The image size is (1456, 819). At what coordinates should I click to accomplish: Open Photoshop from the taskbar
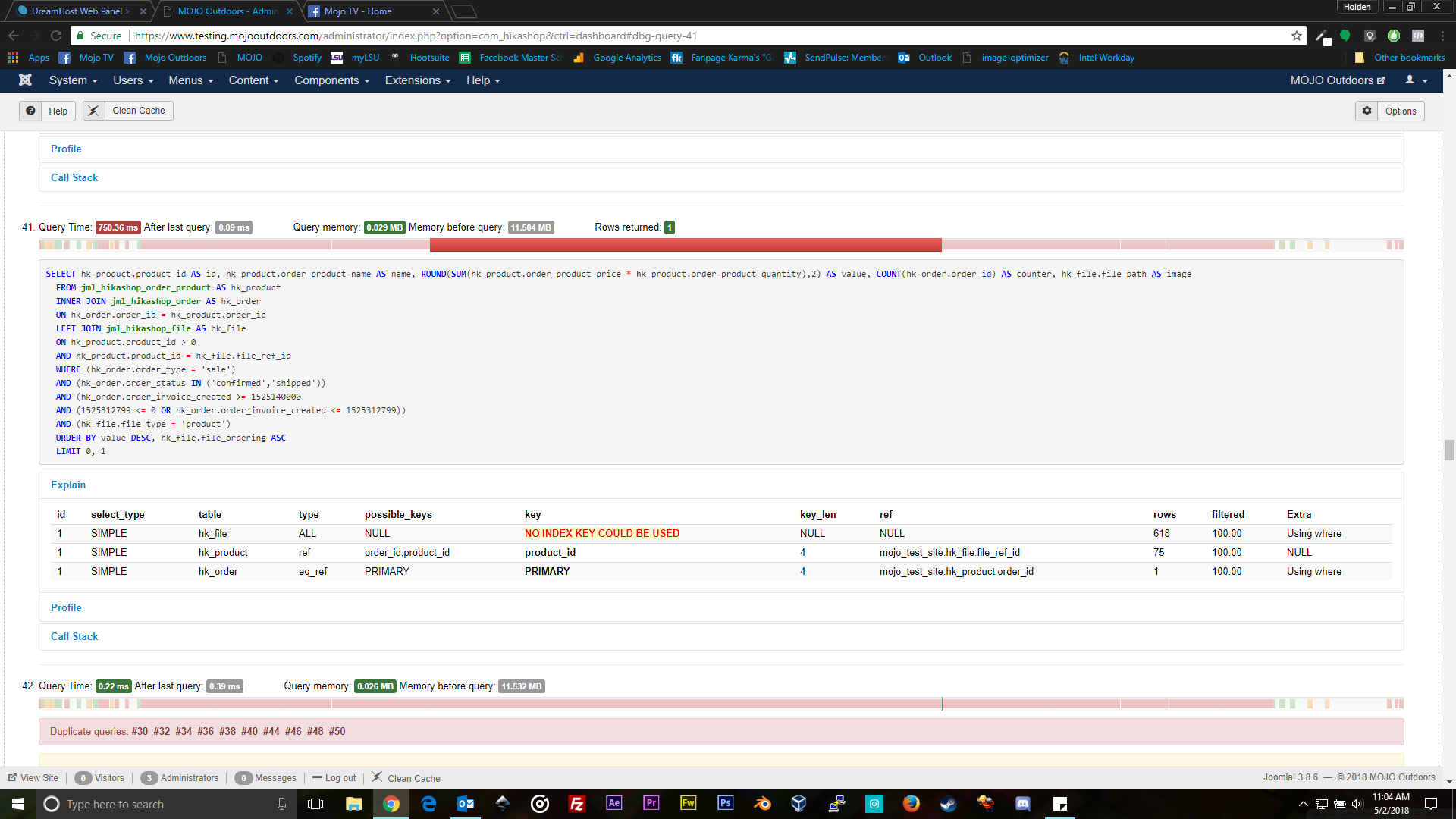pyautogui.click(x=725, y=804)
